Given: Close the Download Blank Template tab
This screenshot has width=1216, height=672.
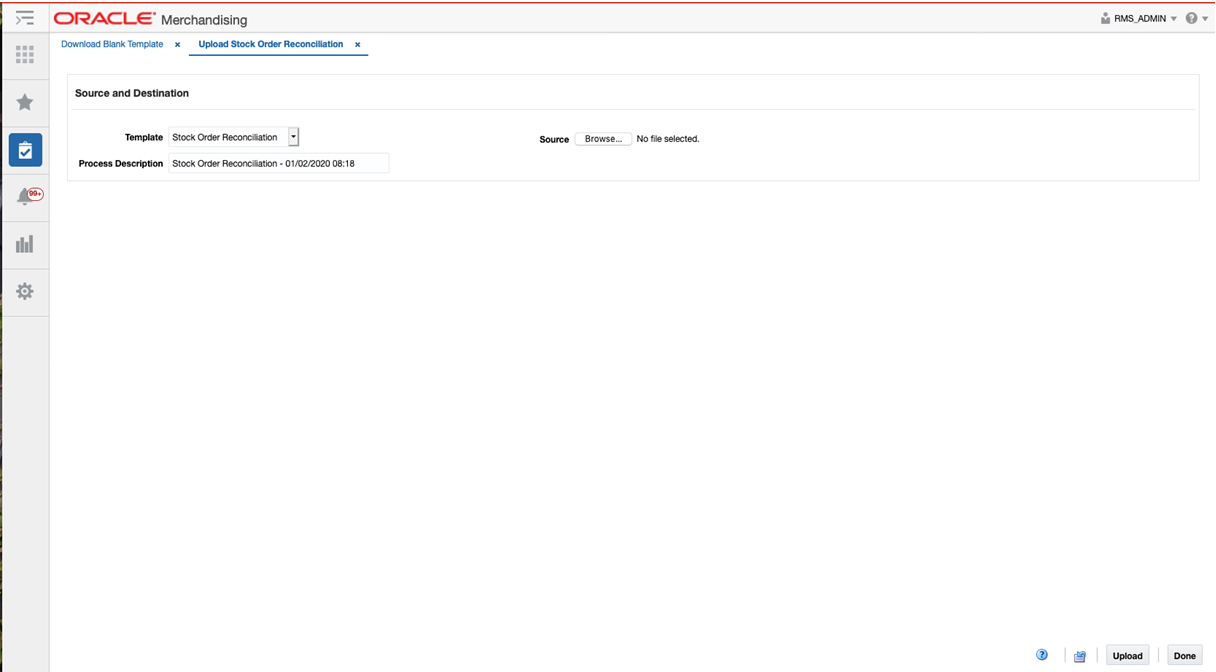Looking at the screenshot, I should point(178,44).
